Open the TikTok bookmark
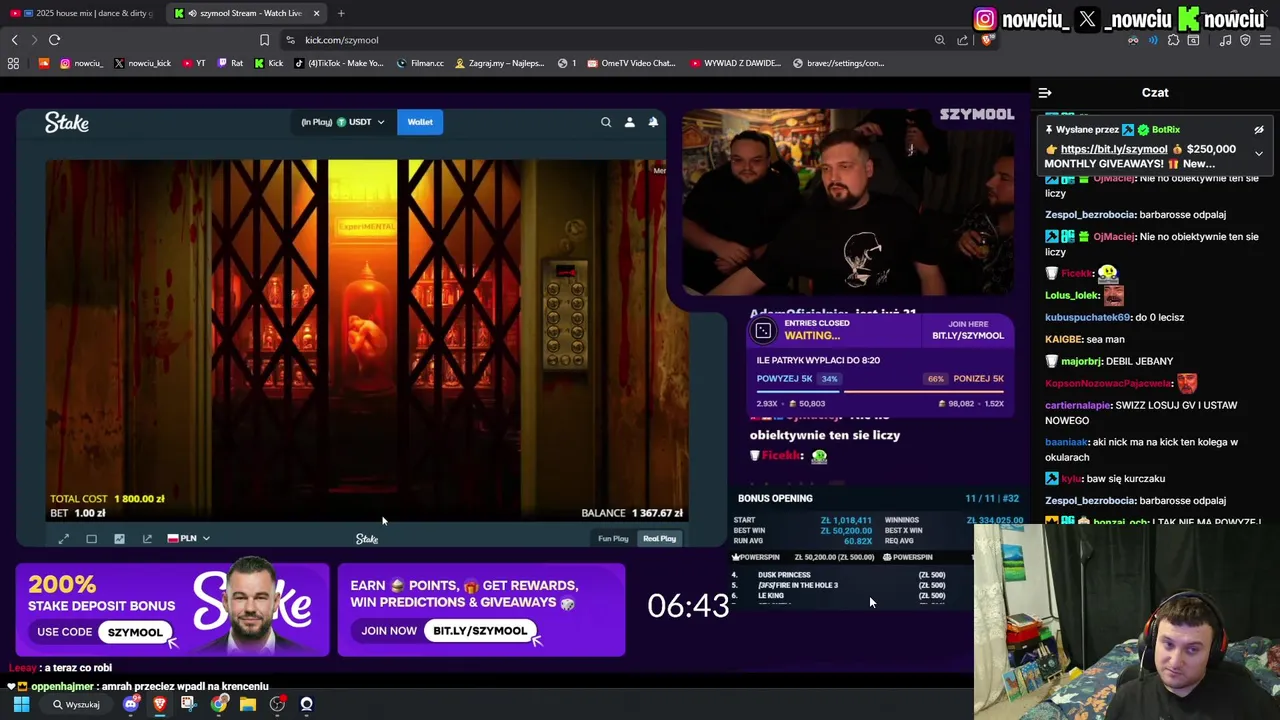Image resolution: width=1280 pixels, height=720 pixels. [338, 63]
